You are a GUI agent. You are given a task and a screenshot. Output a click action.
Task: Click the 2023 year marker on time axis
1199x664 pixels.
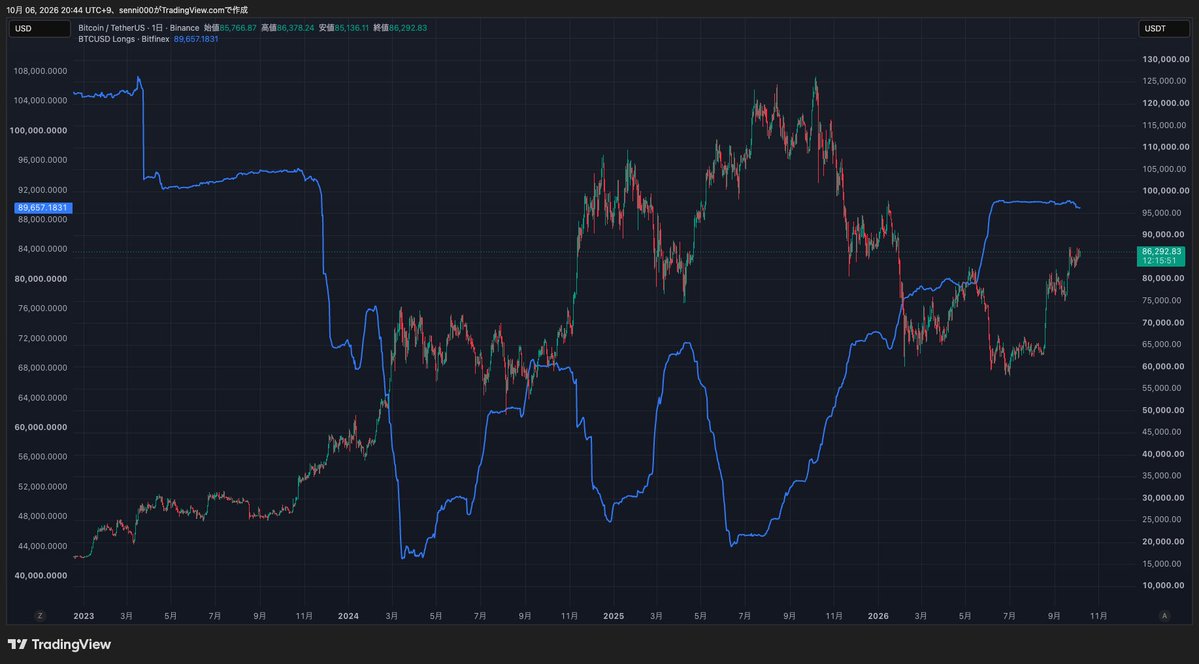click(x=83, y=616)
